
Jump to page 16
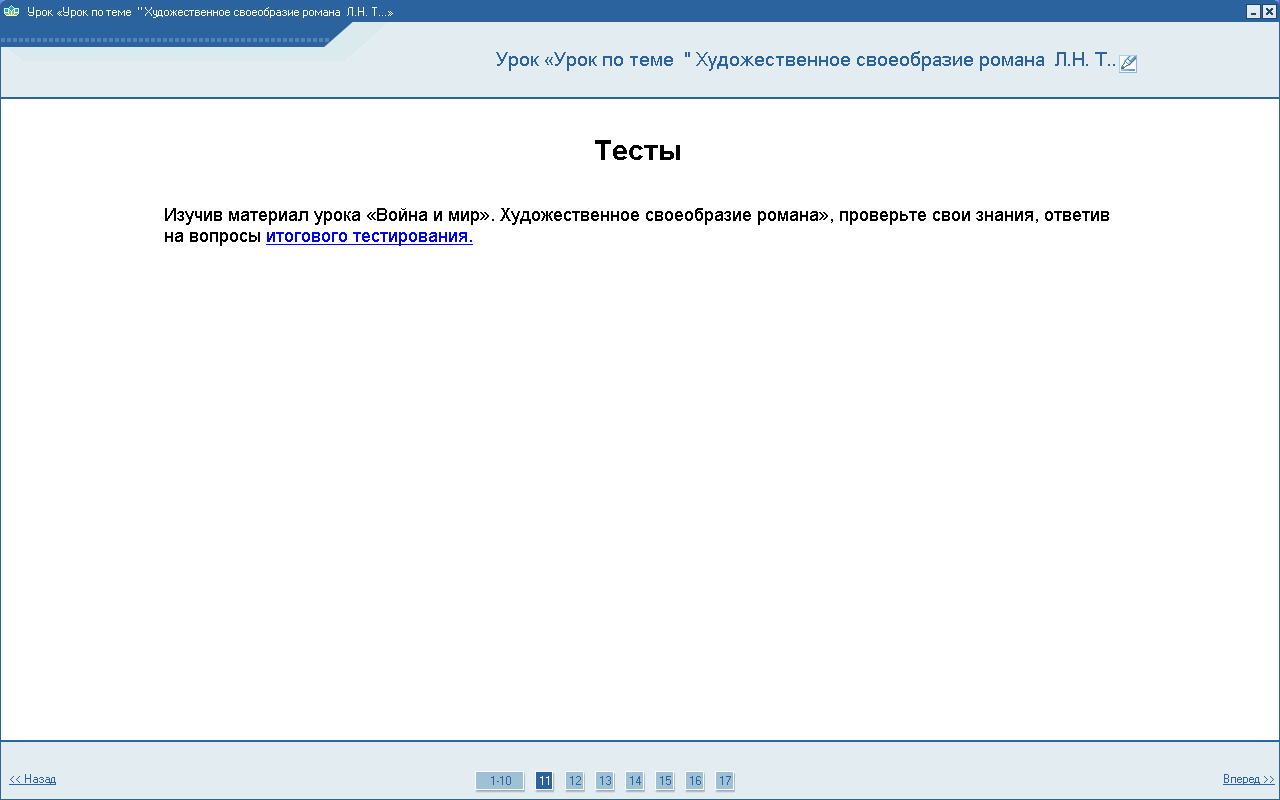point(694,781)
